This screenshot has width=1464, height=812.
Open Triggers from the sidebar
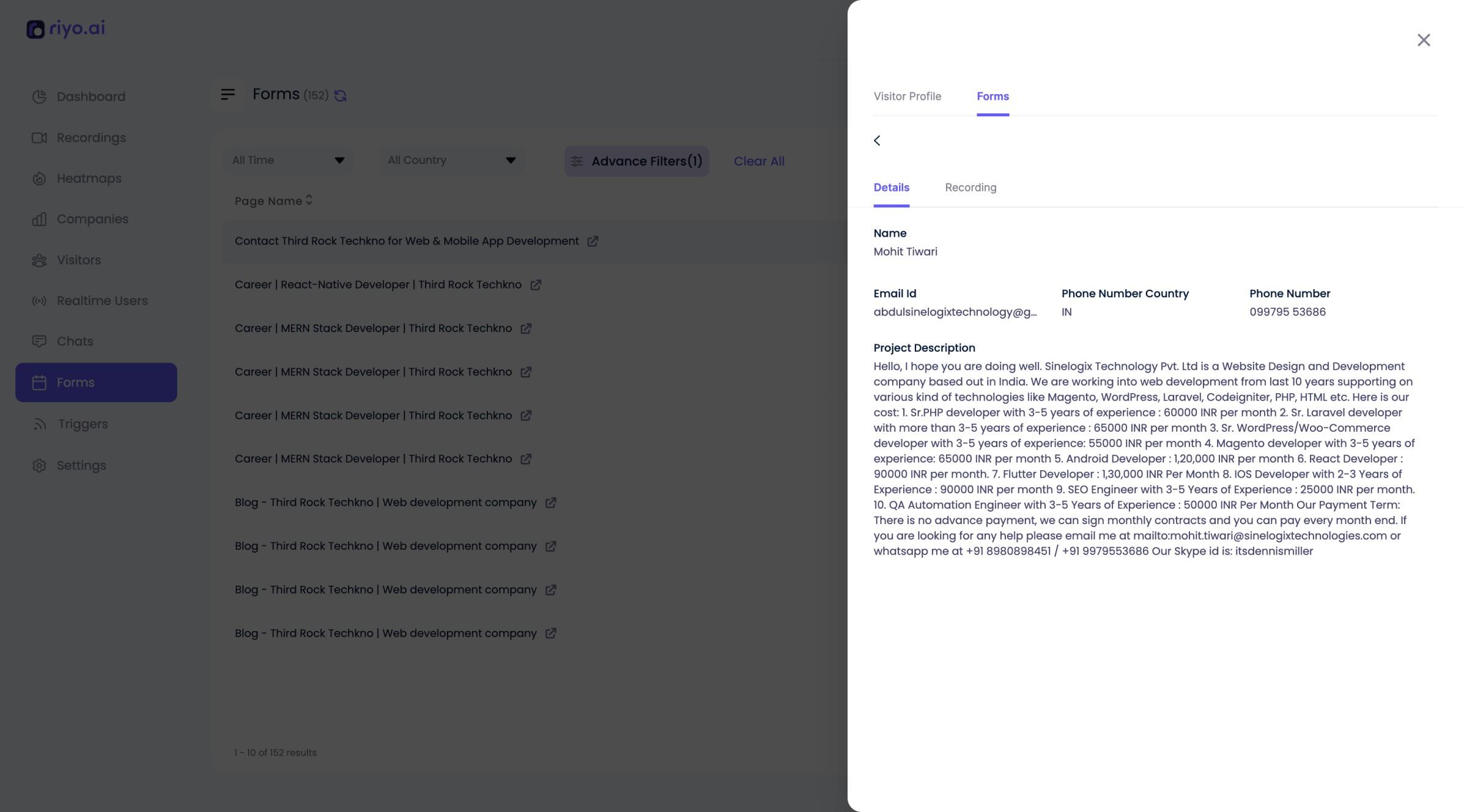83,424
